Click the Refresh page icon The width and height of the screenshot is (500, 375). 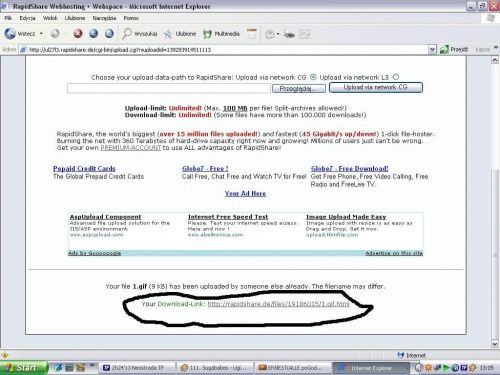94,34
